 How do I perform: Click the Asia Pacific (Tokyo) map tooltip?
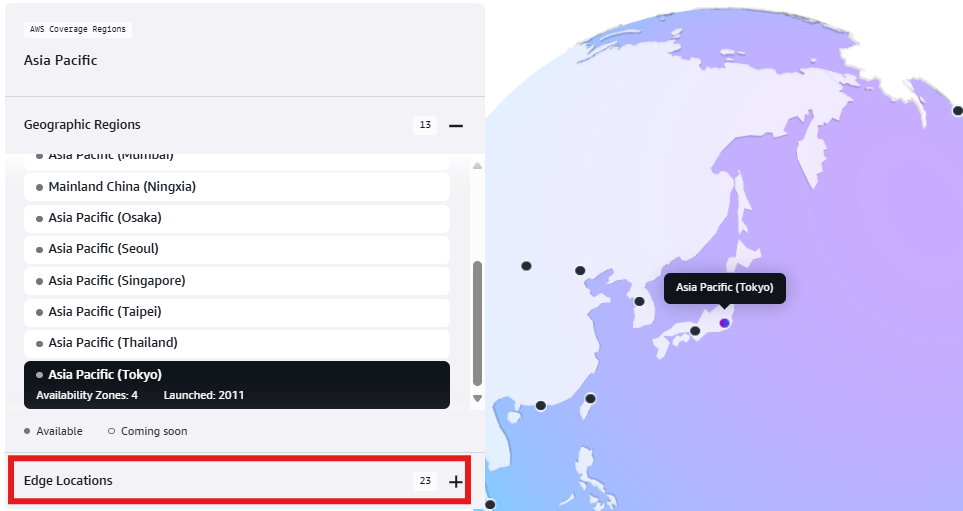725,288
